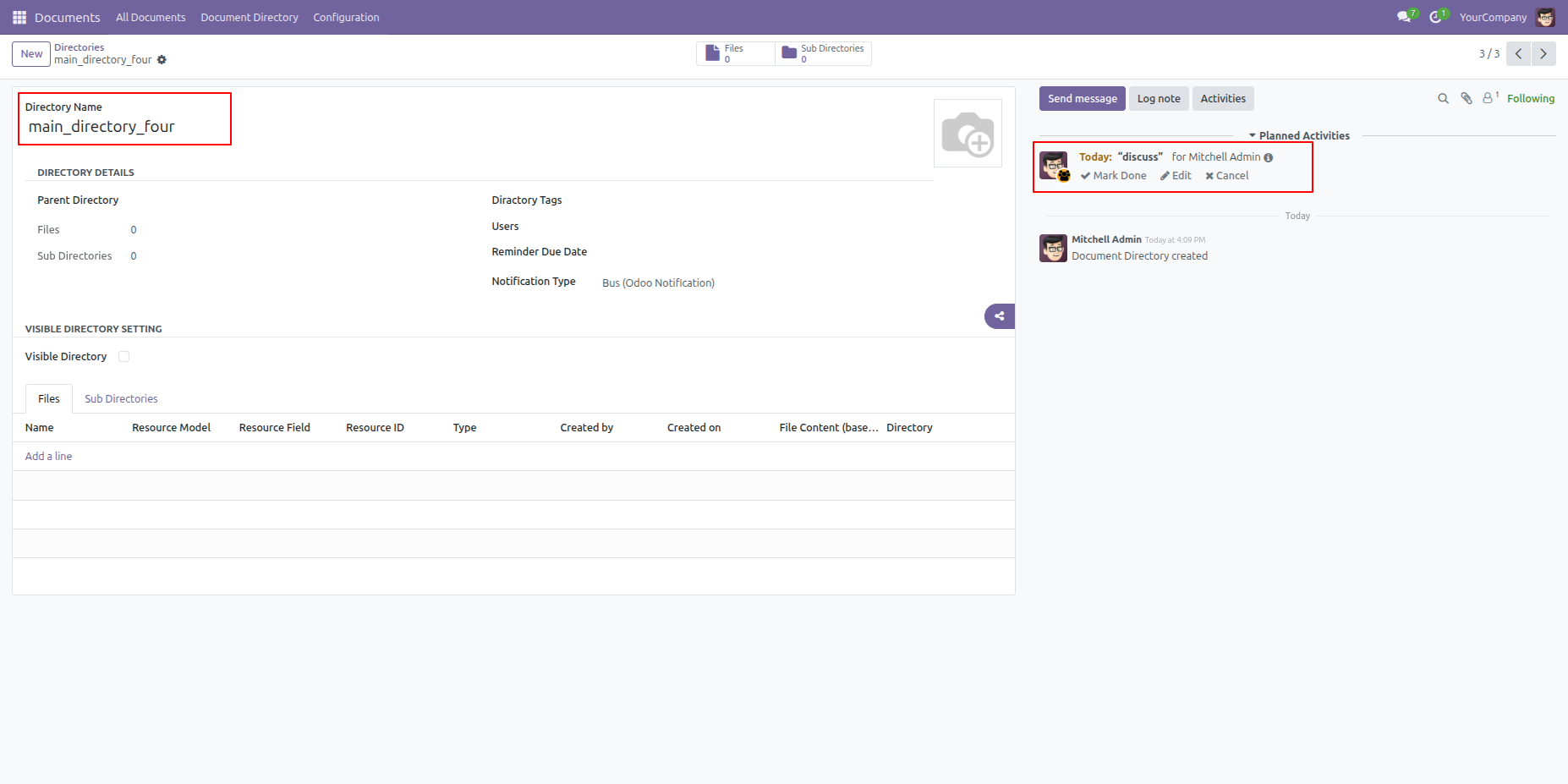Edit the discuss activity
Screen dimensions: 1568x784
1176,176
